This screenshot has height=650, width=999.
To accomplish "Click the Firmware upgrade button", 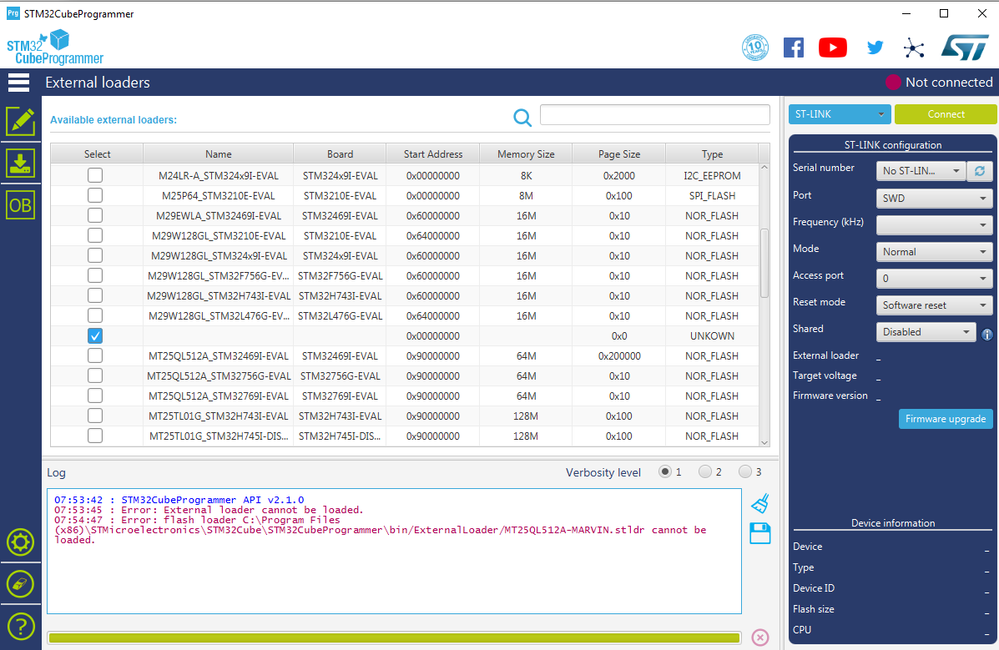I will (945, 419).
